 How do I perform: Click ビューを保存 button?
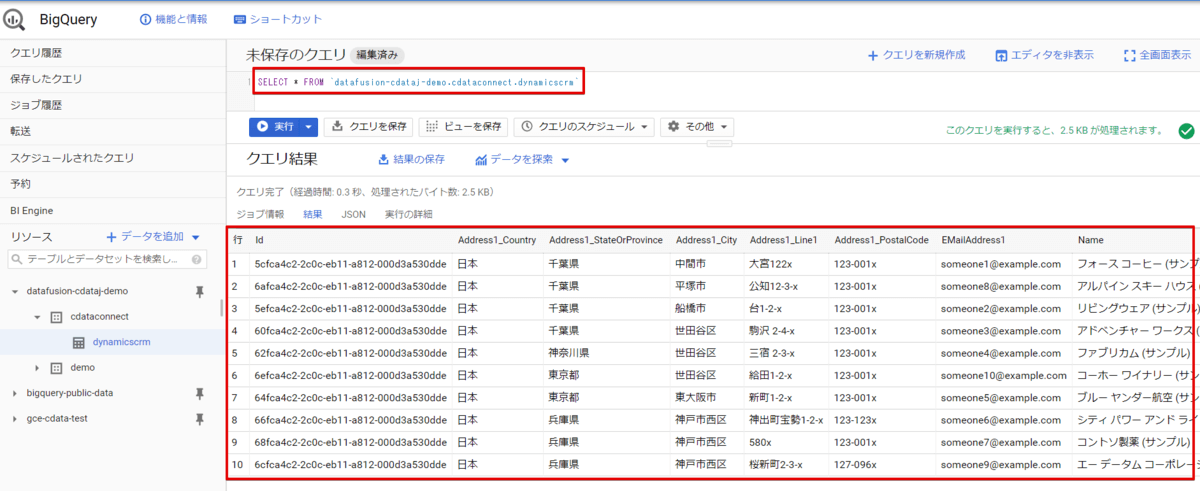point(464,127)
